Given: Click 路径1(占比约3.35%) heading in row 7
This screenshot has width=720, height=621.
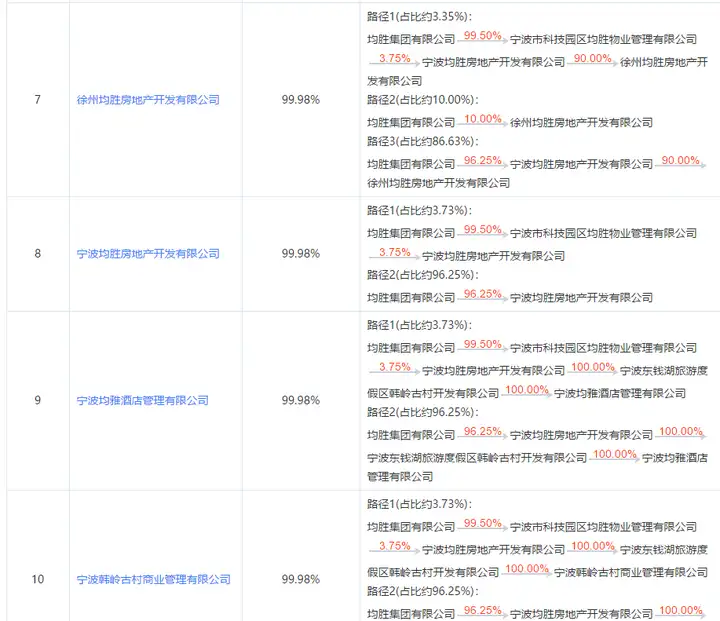Looking at the screenshot, I should click(x=419, y=17).
